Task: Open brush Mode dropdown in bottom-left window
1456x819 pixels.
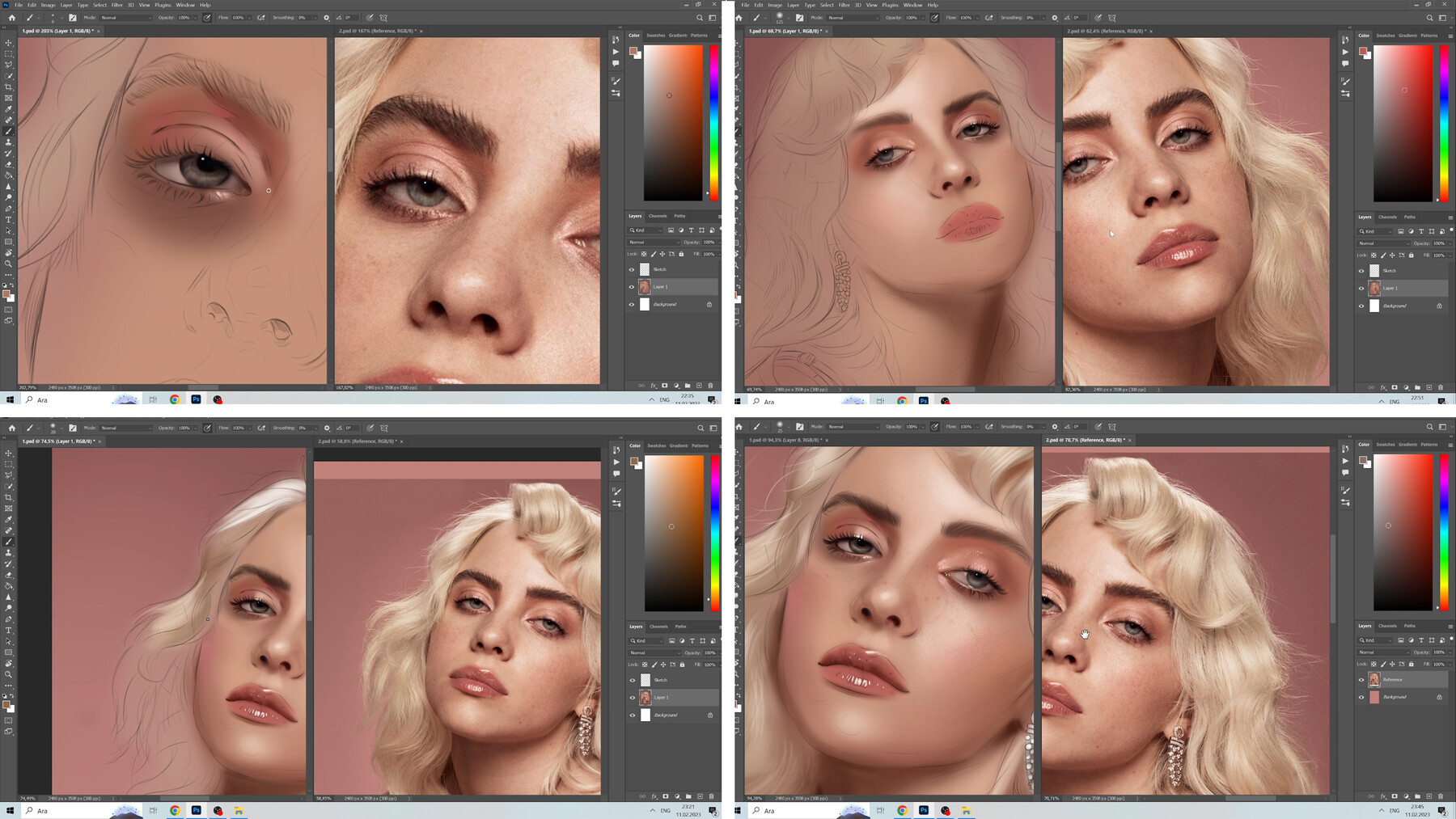Action: 125,428
